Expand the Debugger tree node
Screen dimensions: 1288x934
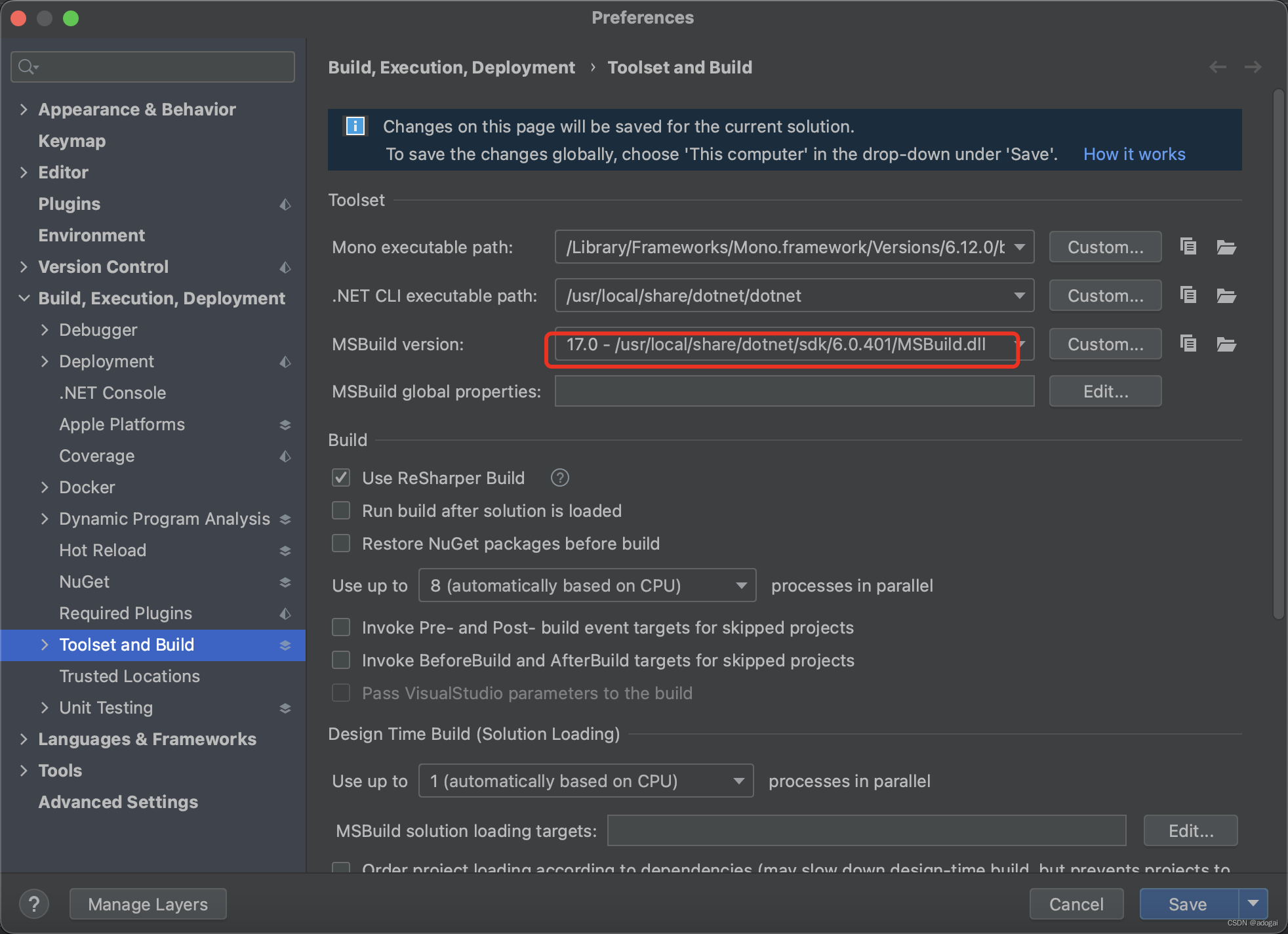tap(45, 329)
